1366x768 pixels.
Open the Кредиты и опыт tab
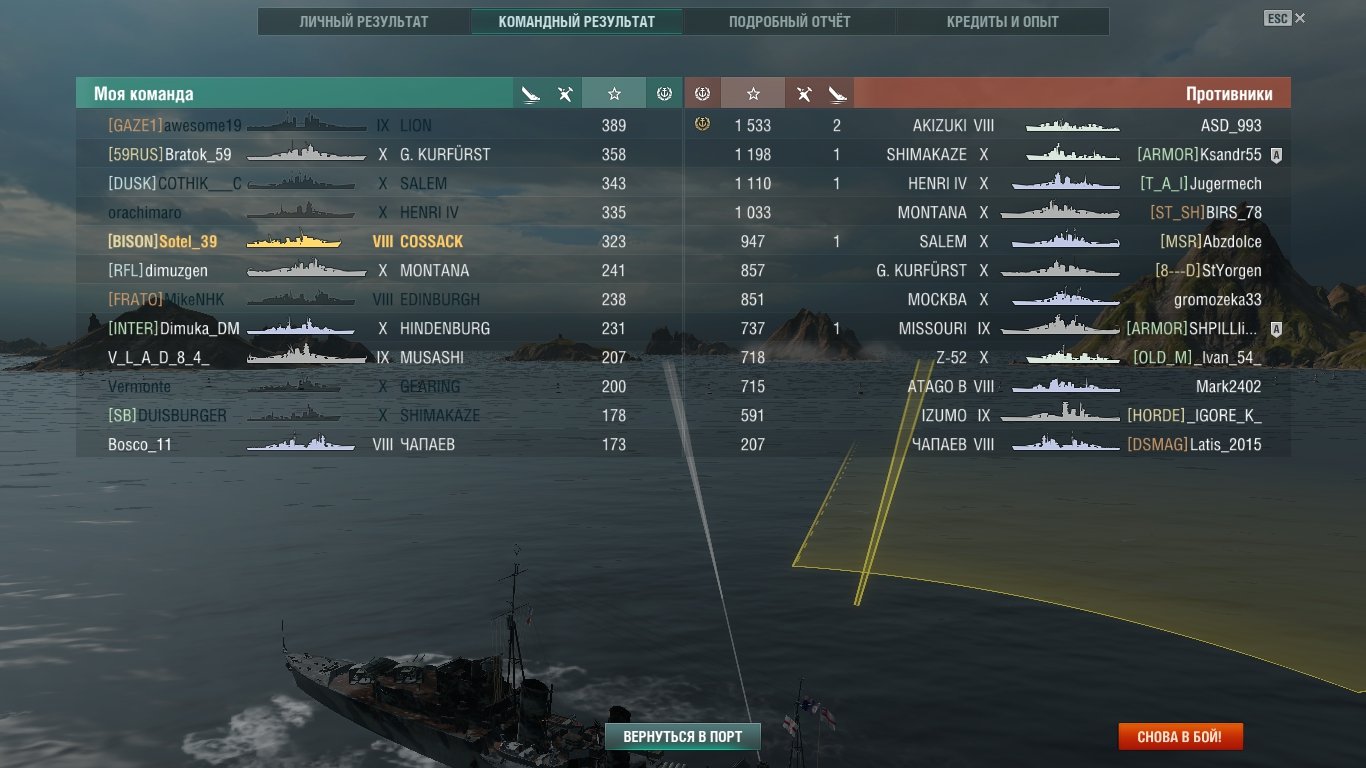[x=1003, y=21]
